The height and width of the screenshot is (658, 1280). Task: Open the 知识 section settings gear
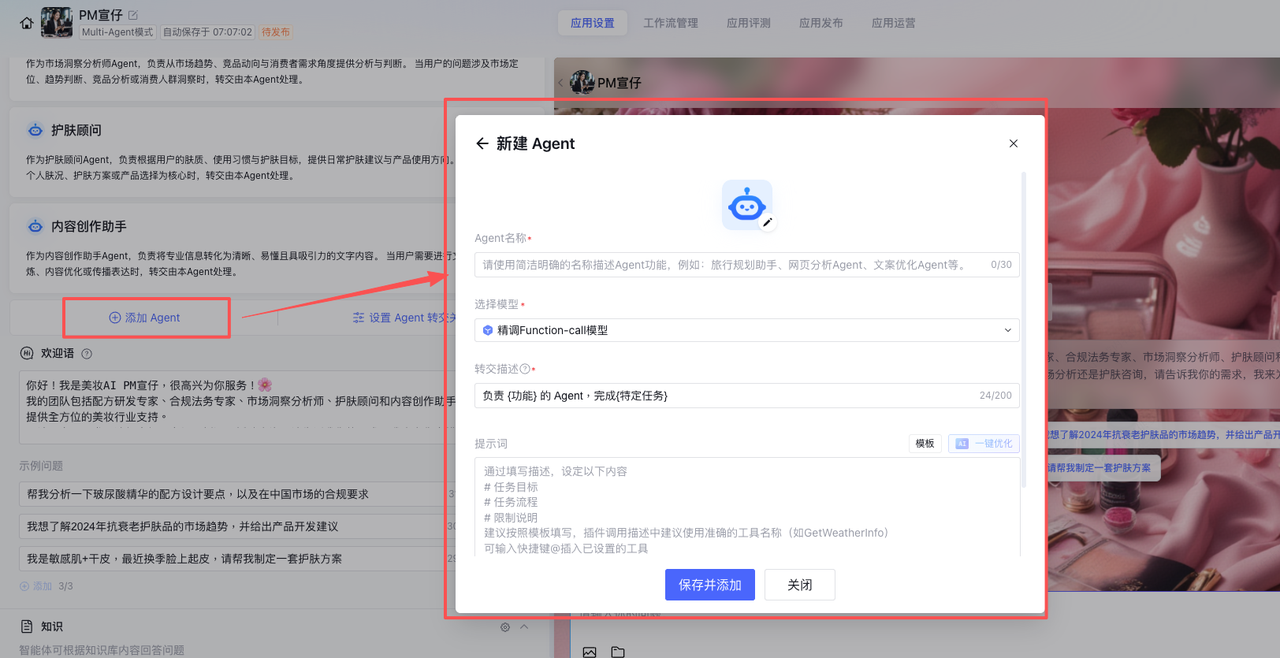pyautogui.click(x=505, y=627)
